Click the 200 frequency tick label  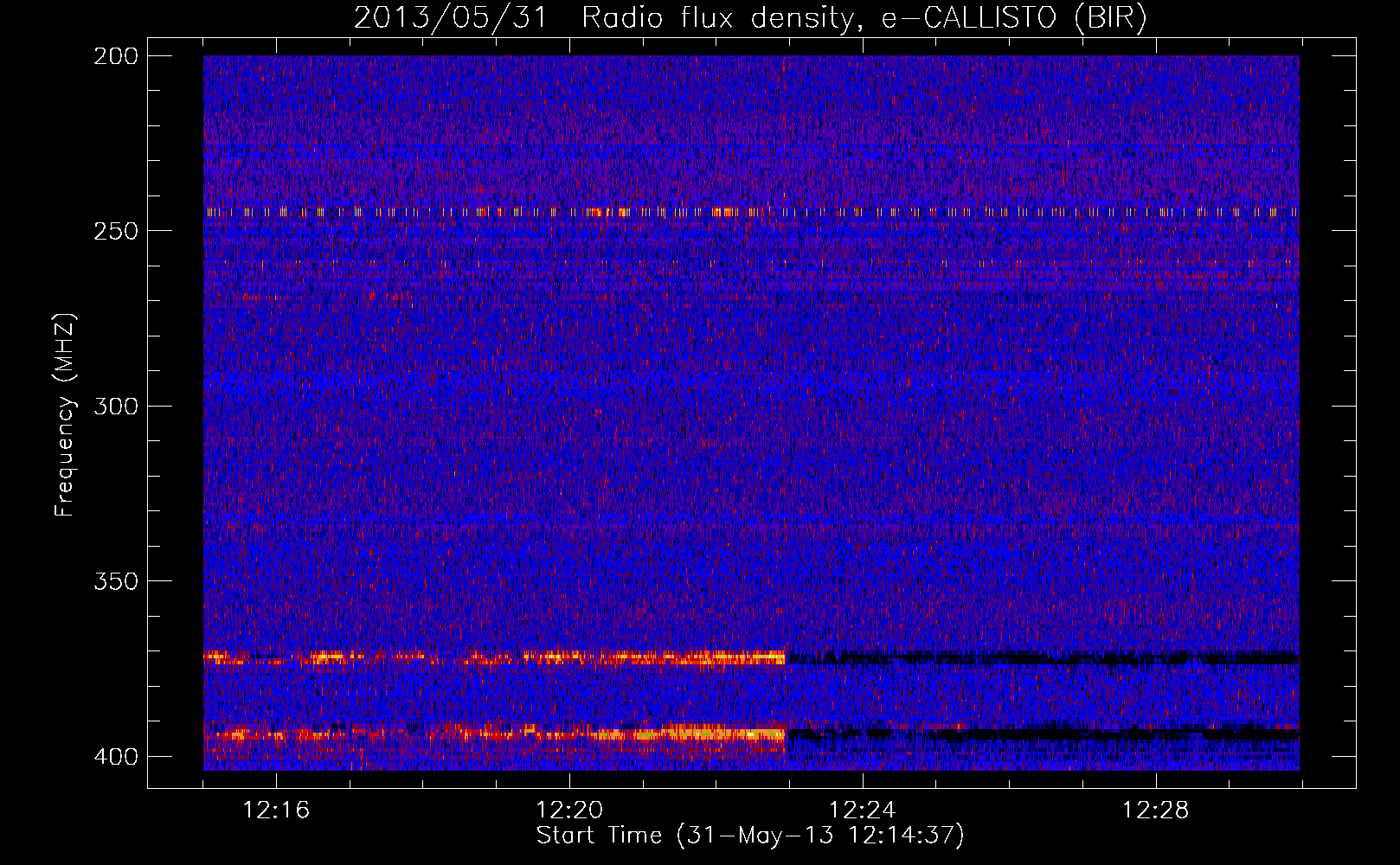point(116,56)
